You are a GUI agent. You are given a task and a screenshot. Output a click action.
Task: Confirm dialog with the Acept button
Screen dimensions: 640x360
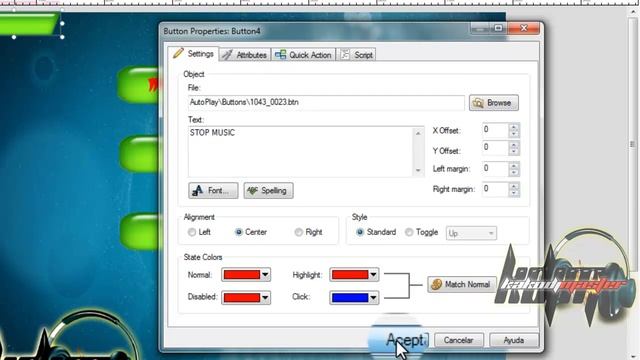point(405,340)
